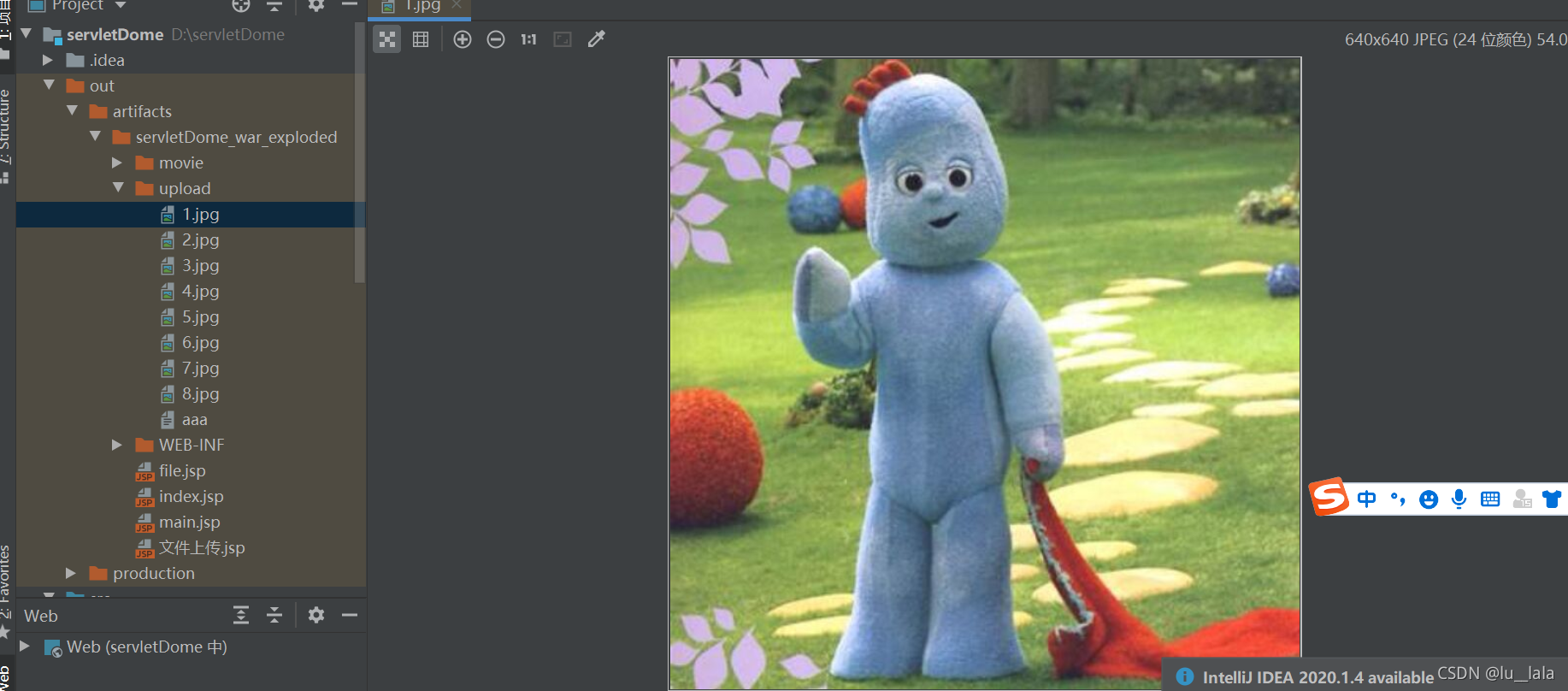Expand all in Web panel
Screen dimensions: 1568x691
point(241,615)
